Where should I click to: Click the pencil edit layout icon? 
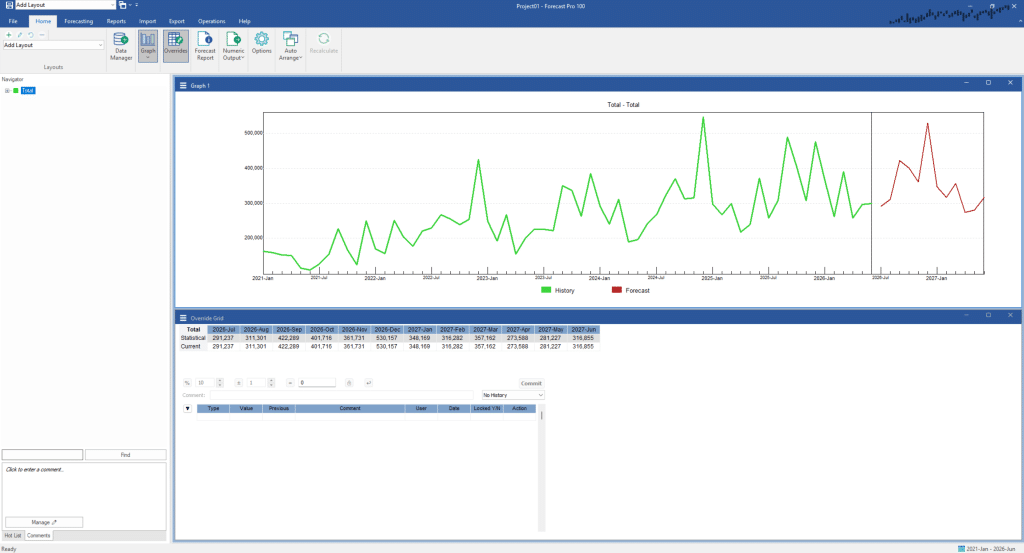[19, 34]
